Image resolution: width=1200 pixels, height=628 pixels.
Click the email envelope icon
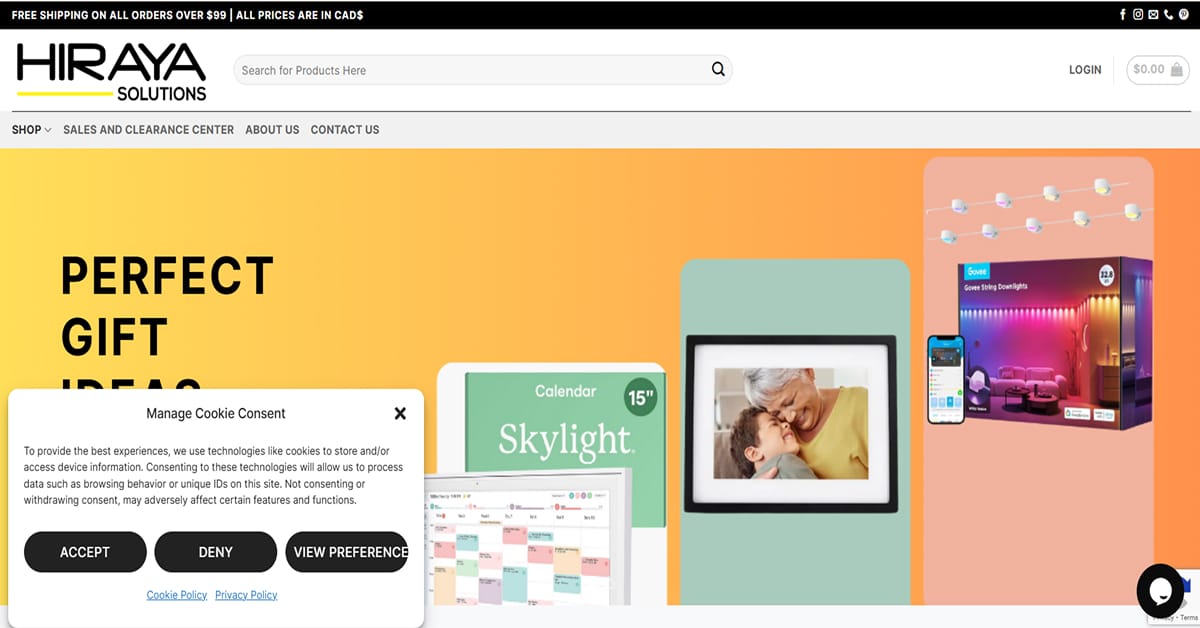coord(1153,15)
